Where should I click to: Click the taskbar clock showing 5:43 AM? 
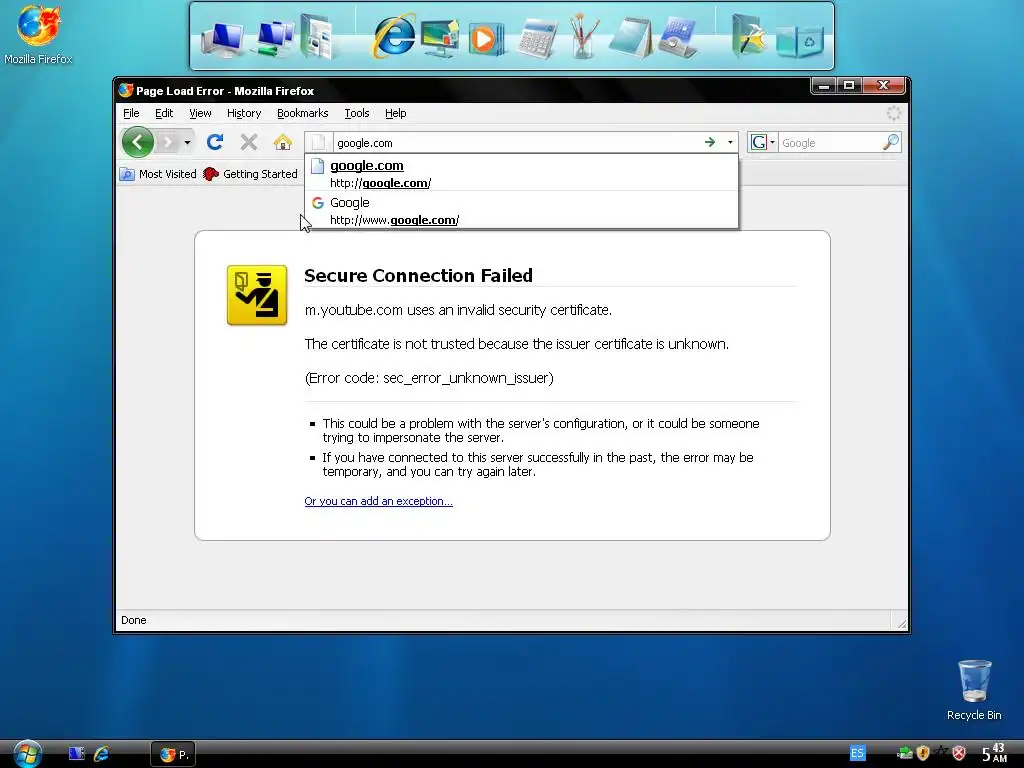[x=995, y=753]
